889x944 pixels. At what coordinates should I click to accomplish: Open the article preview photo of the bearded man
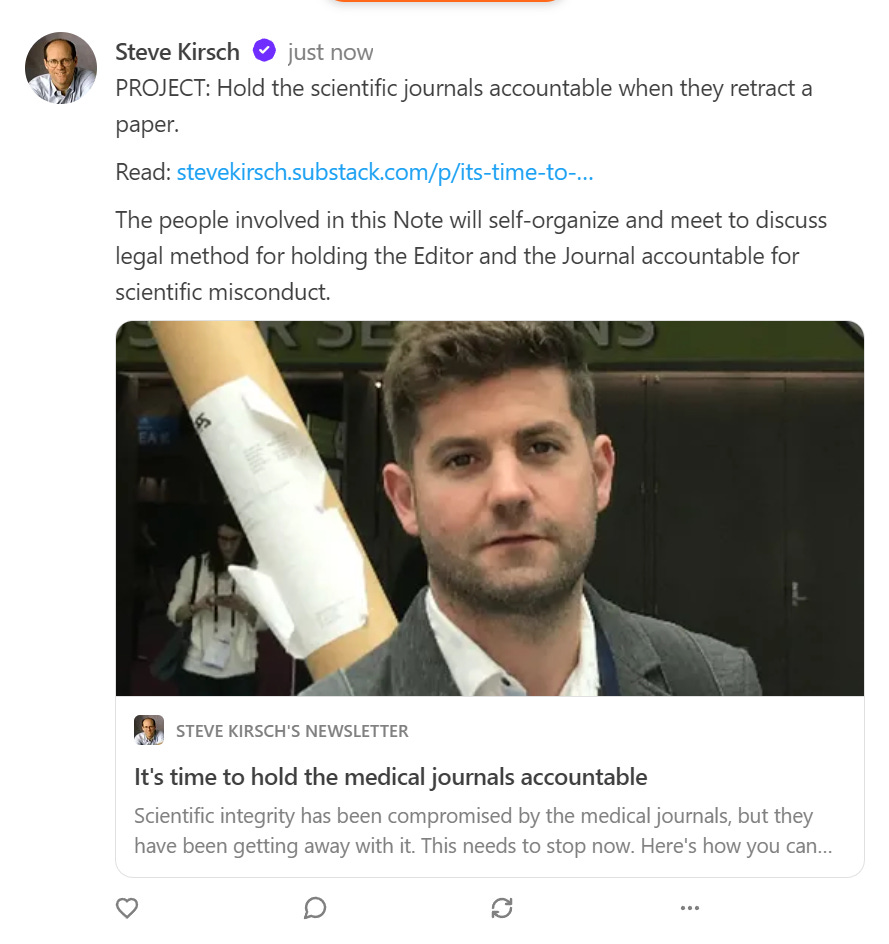tap(489, 508)
